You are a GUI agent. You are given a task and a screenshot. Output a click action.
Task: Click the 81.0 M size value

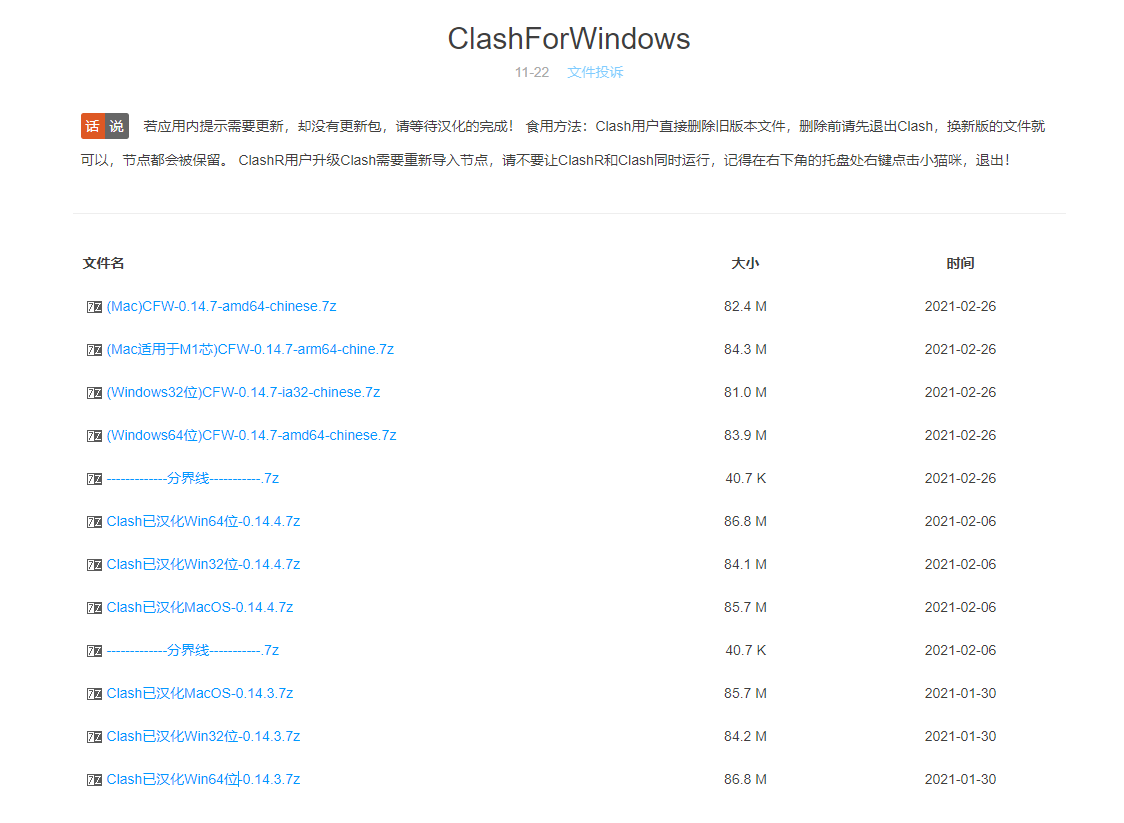[x=746, y=392]
